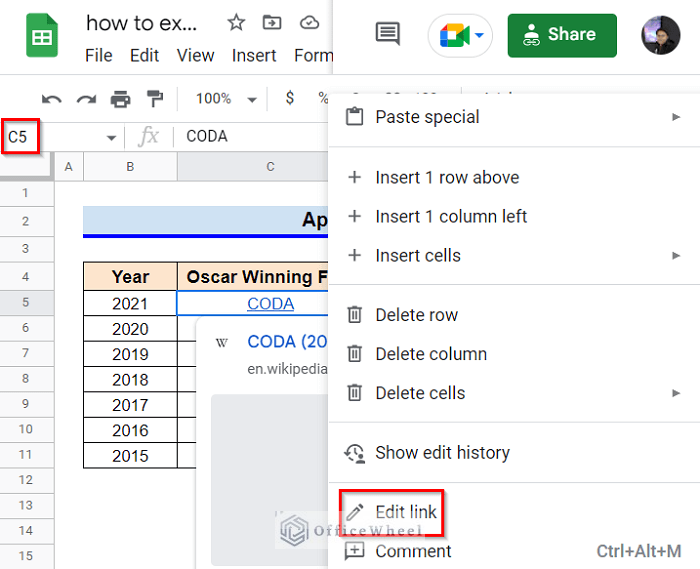The height and width of the screenshot is (569, 700).
Task: Expand the Paste special submenu
Action: (x=676, y=117)
